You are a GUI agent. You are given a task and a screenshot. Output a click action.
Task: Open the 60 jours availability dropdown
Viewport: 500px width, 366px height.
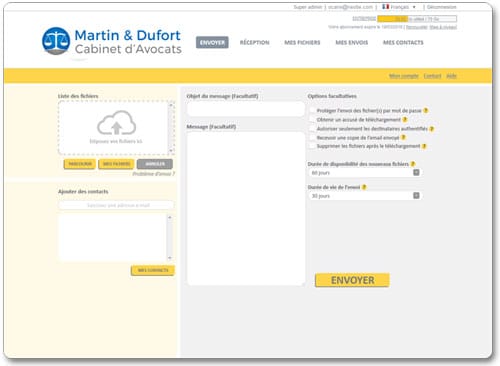tap(365, 173)
